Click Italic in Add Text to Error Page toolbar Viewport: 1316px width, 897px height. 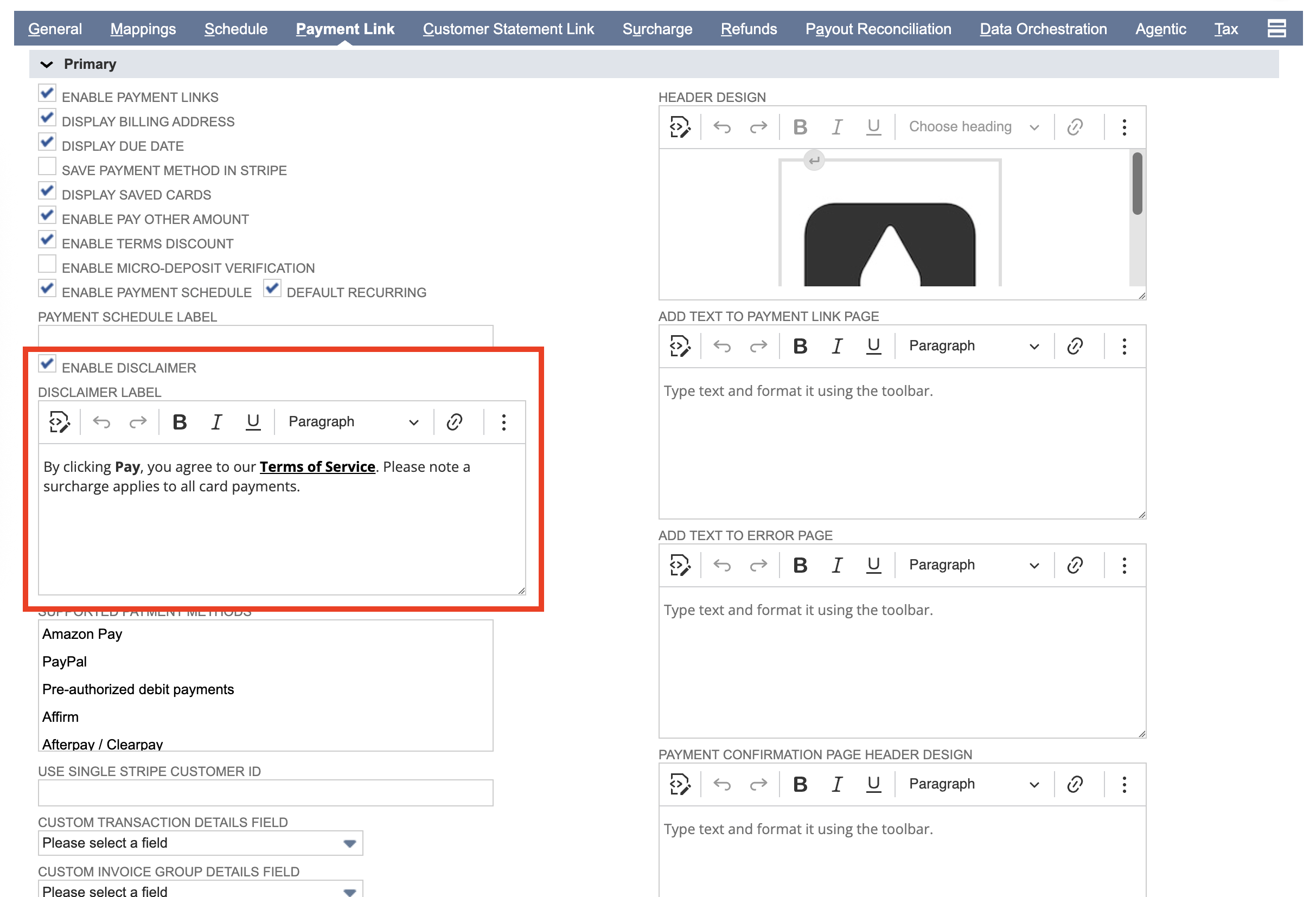(837, 565)
